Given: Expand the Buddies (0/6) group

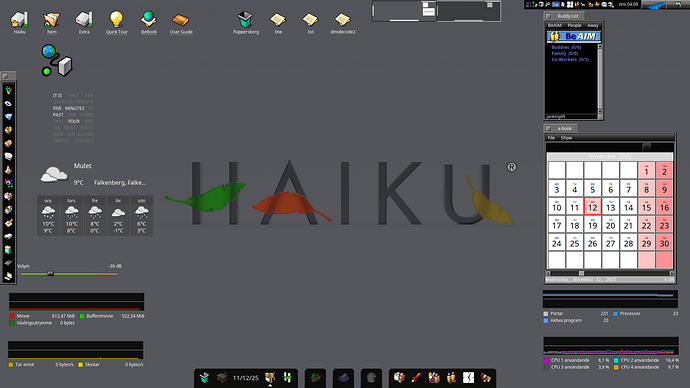Looking at the screenshot, I should click(x=566, y=47).
